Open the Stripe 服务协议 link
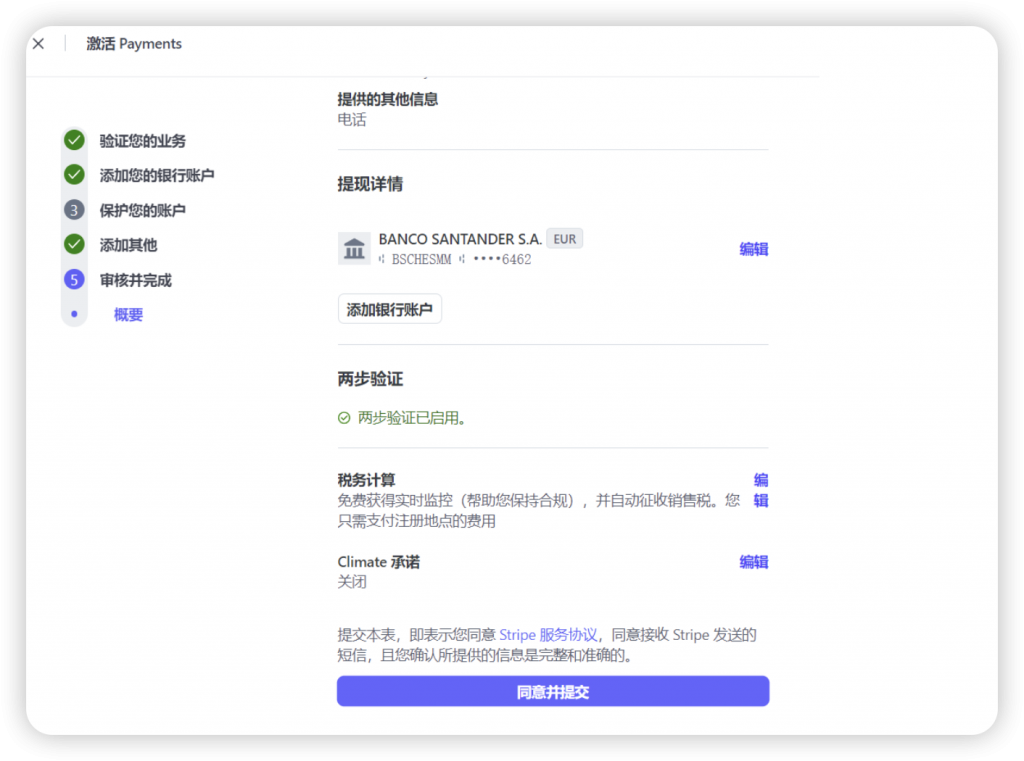Screen dimensions: 1024x761 [x=548, y=635]
